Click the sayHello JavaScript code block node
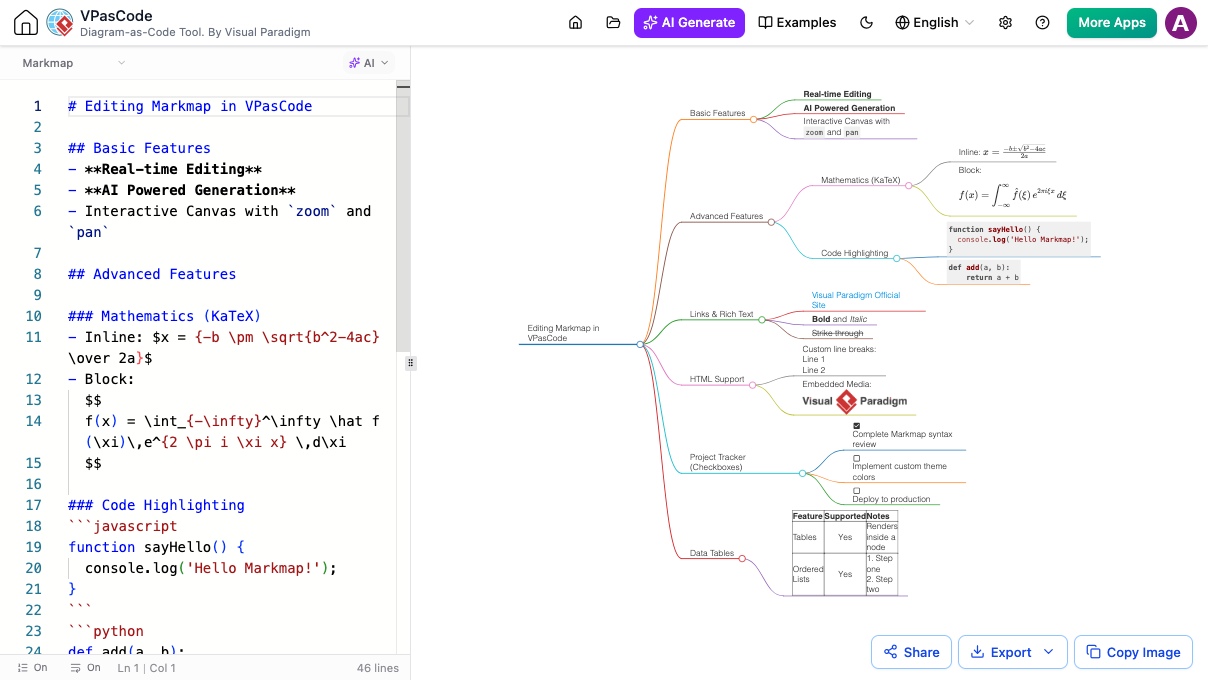This screenshot has width=1208, height=680. [x=1018, y=240]
